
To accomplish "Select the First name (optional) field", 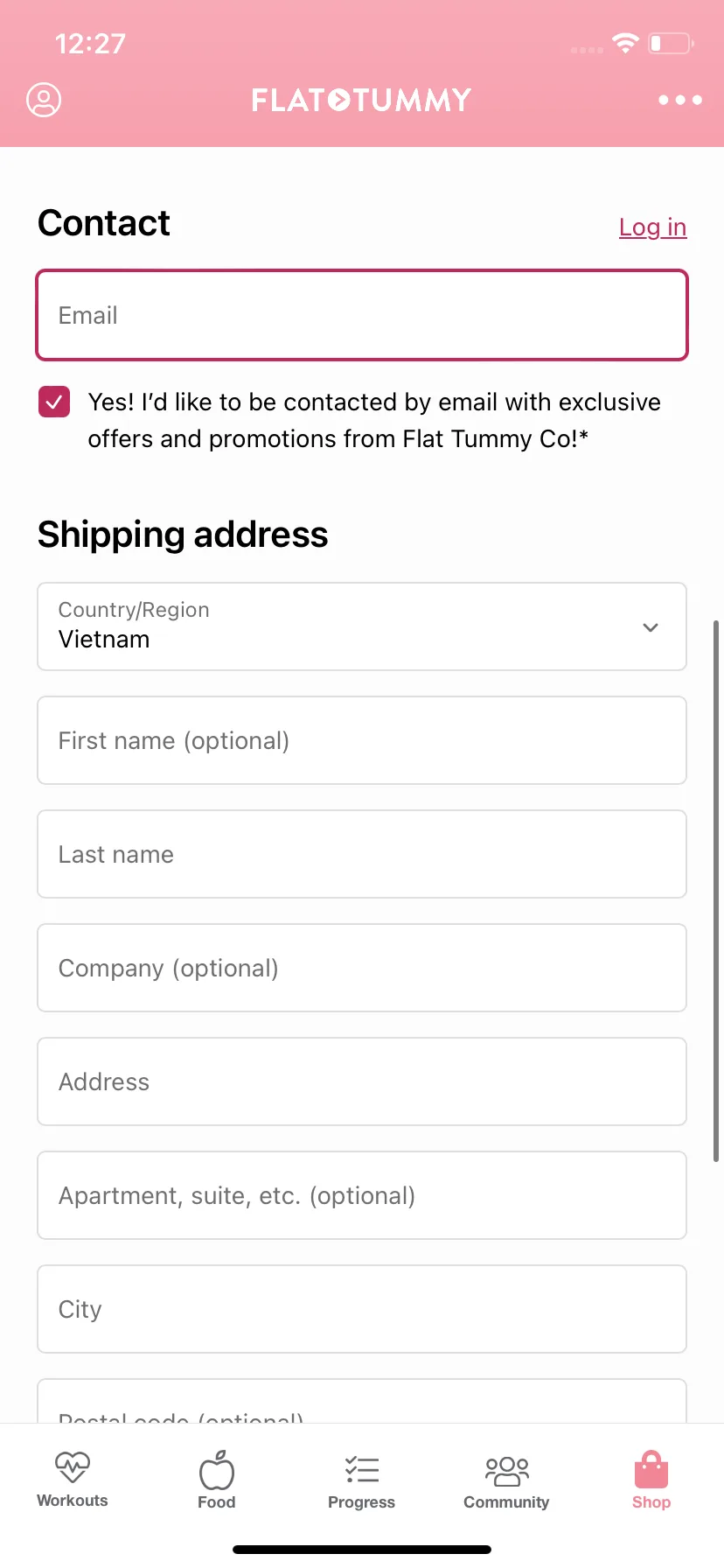I will [x=362, y=740].
